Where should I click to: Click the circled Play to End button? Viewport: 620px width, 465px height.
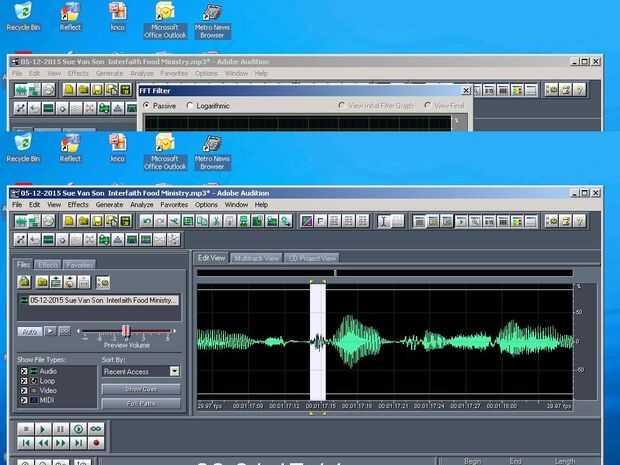tap(78, 429)
